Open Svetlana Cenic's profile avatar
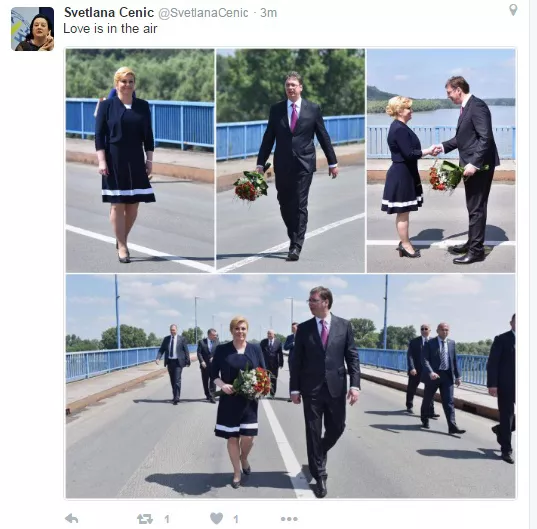Viewport: 537px width, 529px height. point(33,29)
